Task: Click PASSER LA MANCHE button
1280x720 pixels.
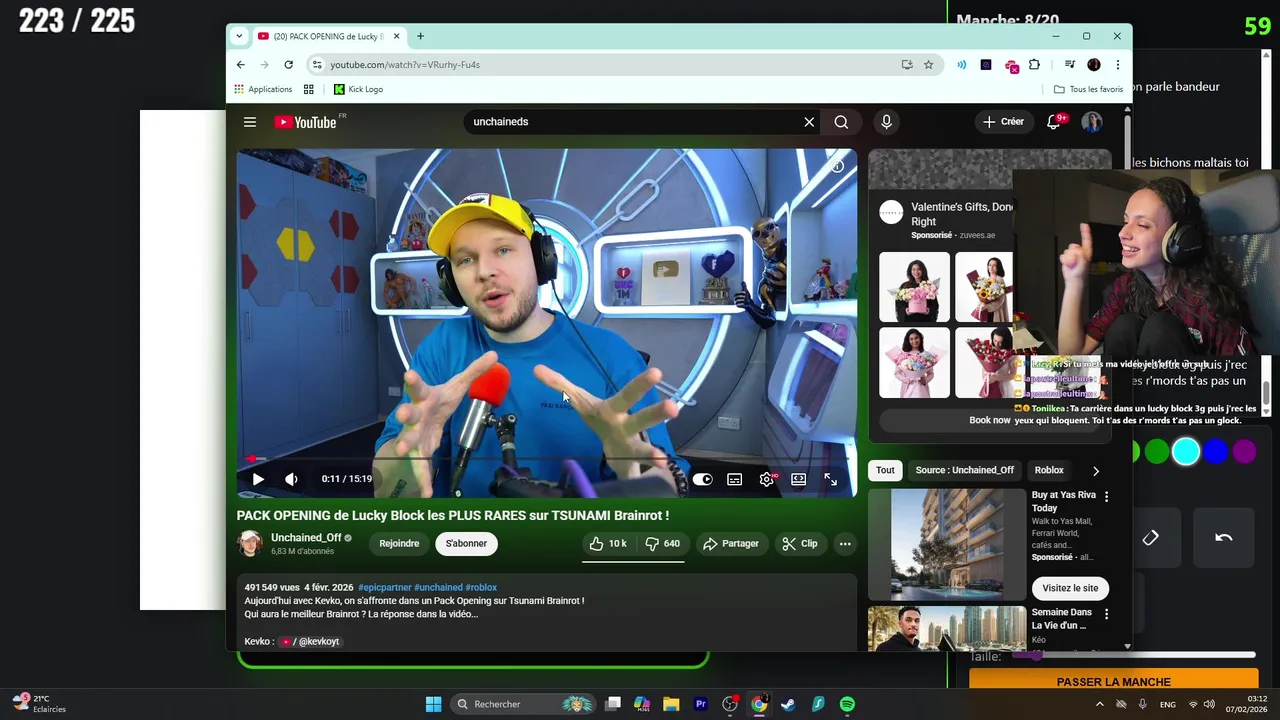Action: coord(1113,682)
